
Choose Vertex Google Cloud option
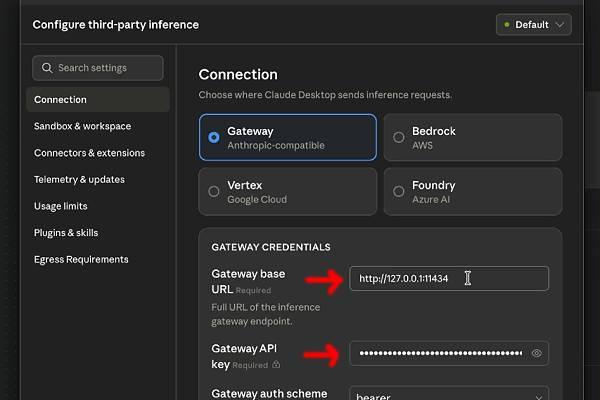[288, 191]
